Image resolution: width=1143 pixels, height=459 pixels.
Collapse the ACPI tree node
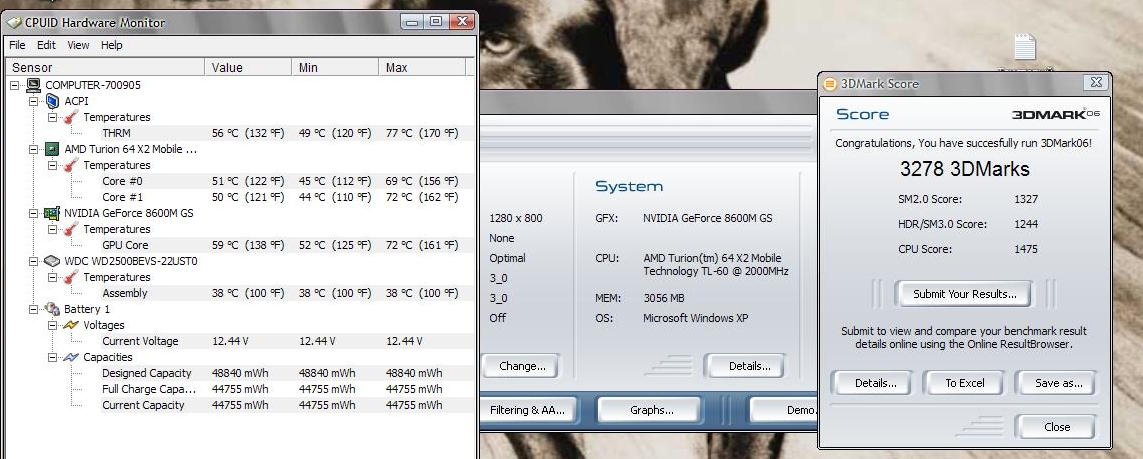(x=34, y=101)
